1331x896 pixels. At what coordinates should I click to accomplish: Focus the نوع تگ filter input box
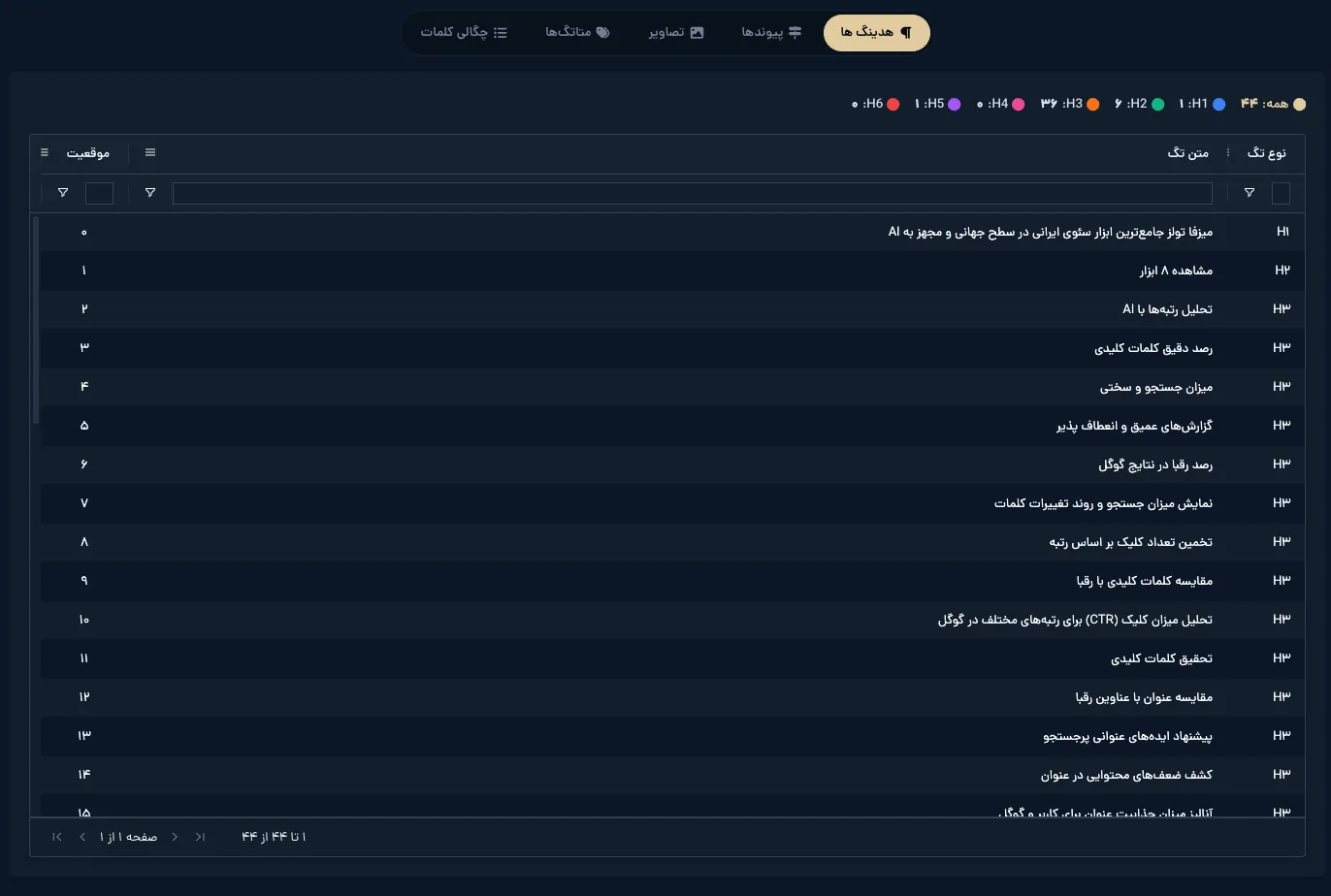(x=1281, y=193)
